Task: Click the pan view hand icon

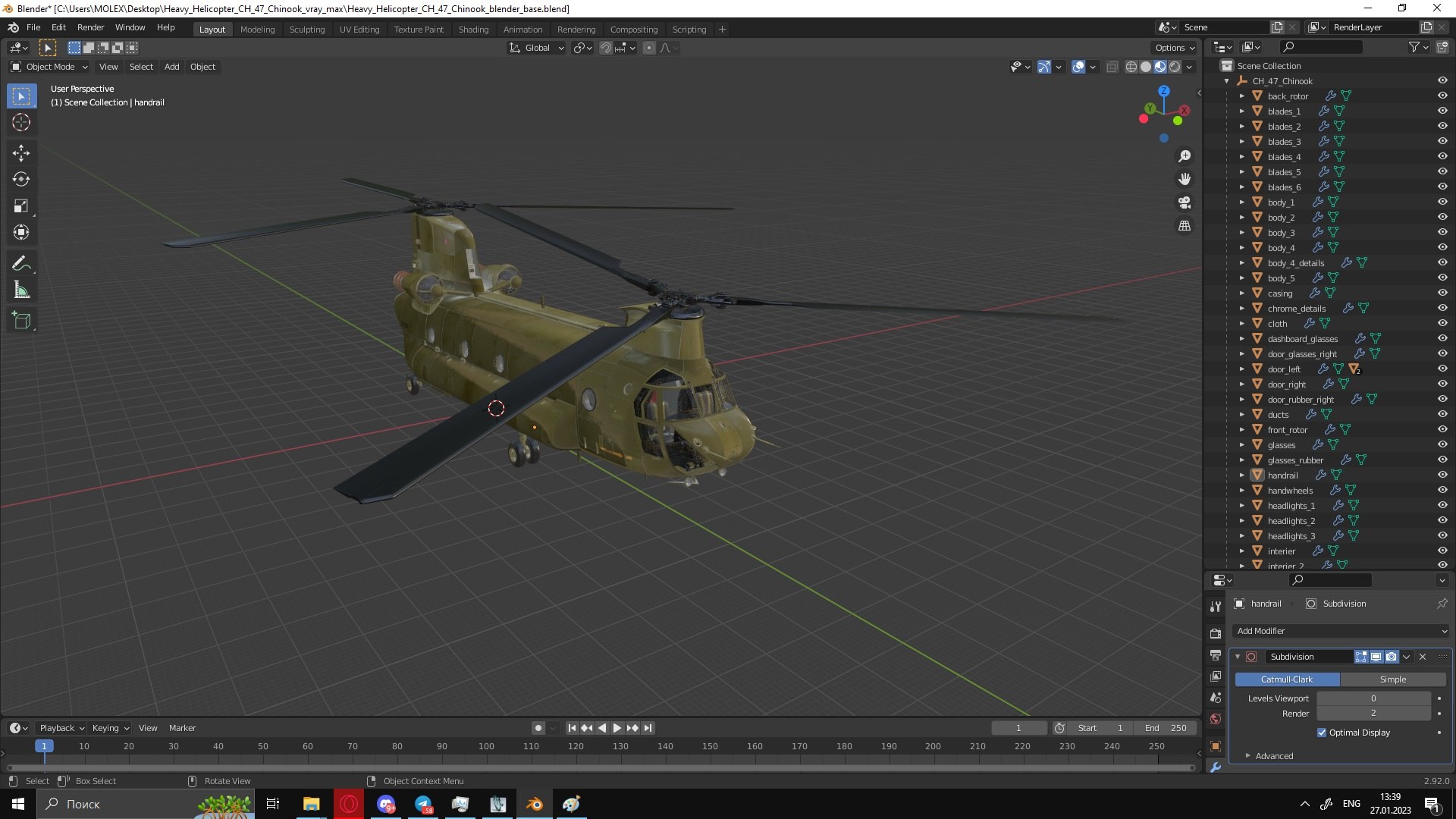Action: (x=1185, y=179)
